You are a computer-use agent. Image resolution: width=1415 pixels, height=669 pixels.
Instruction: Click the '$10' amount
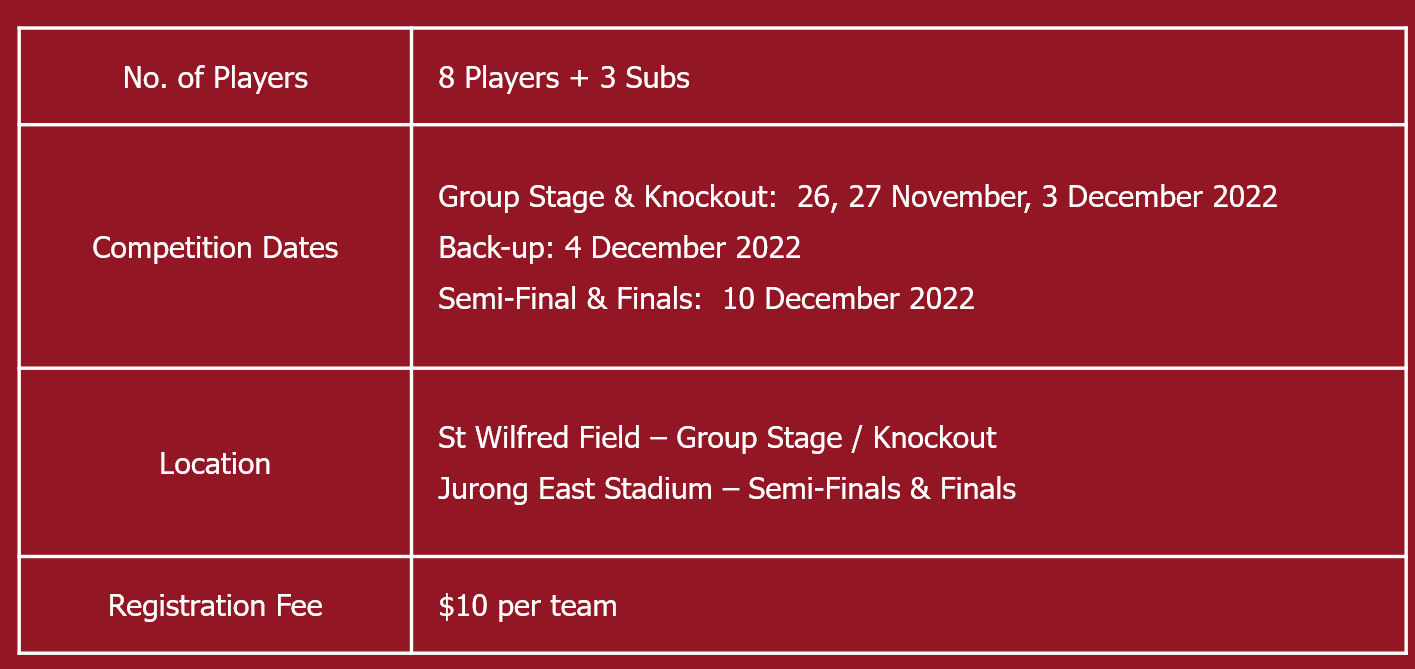point(458,605)
